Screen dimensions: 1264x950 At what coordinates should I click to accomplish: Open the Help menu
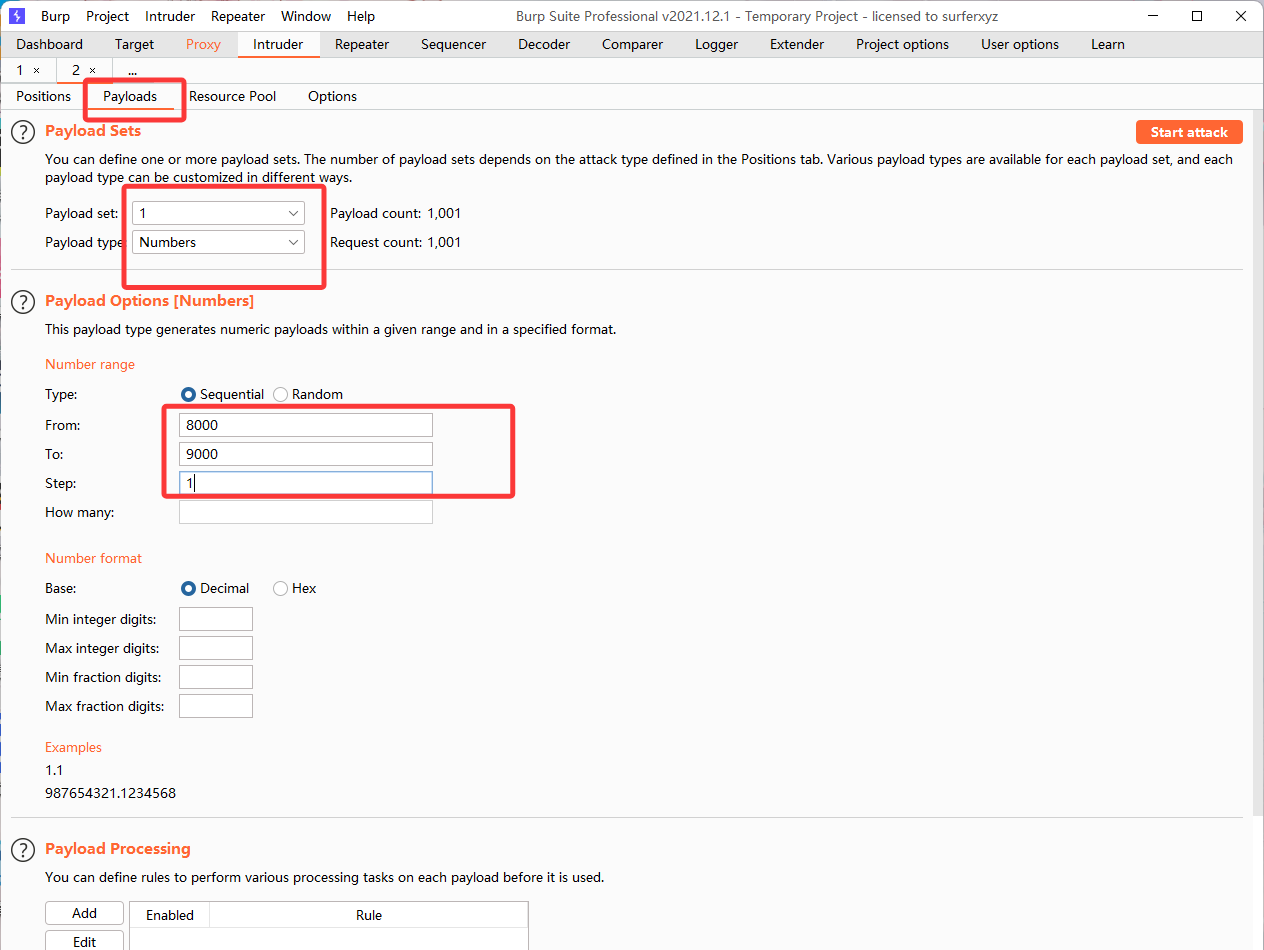pyautogui.click(x=361, y=16)
